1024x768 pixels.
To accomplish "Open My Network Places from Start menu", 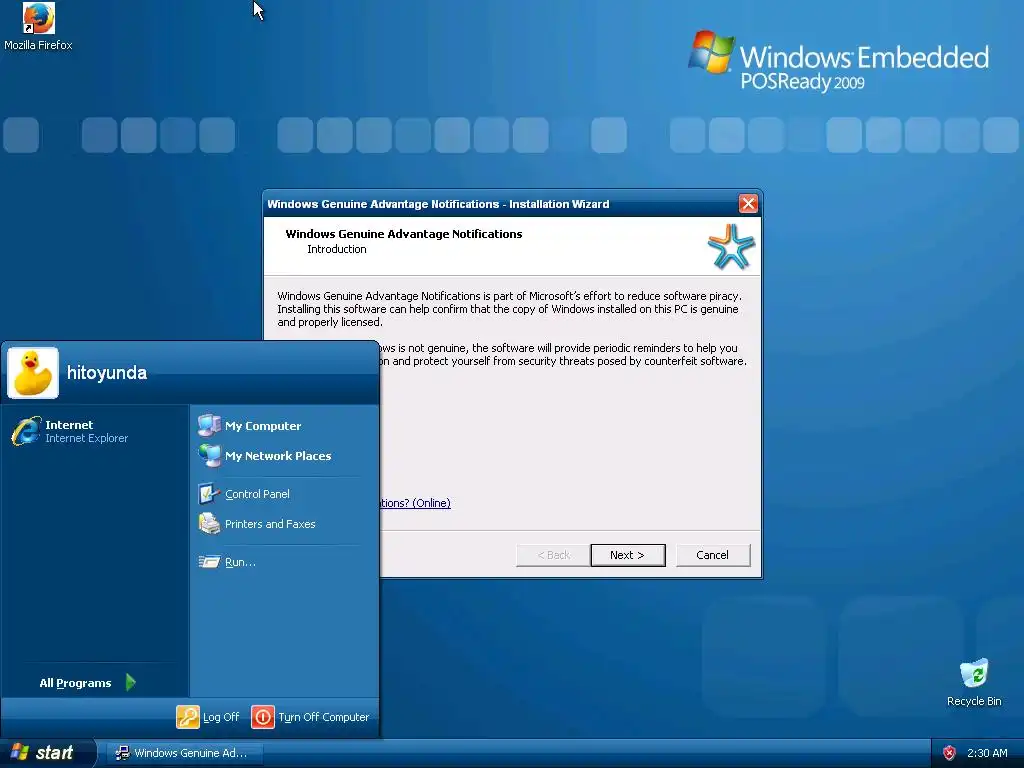I will point(278,456).
